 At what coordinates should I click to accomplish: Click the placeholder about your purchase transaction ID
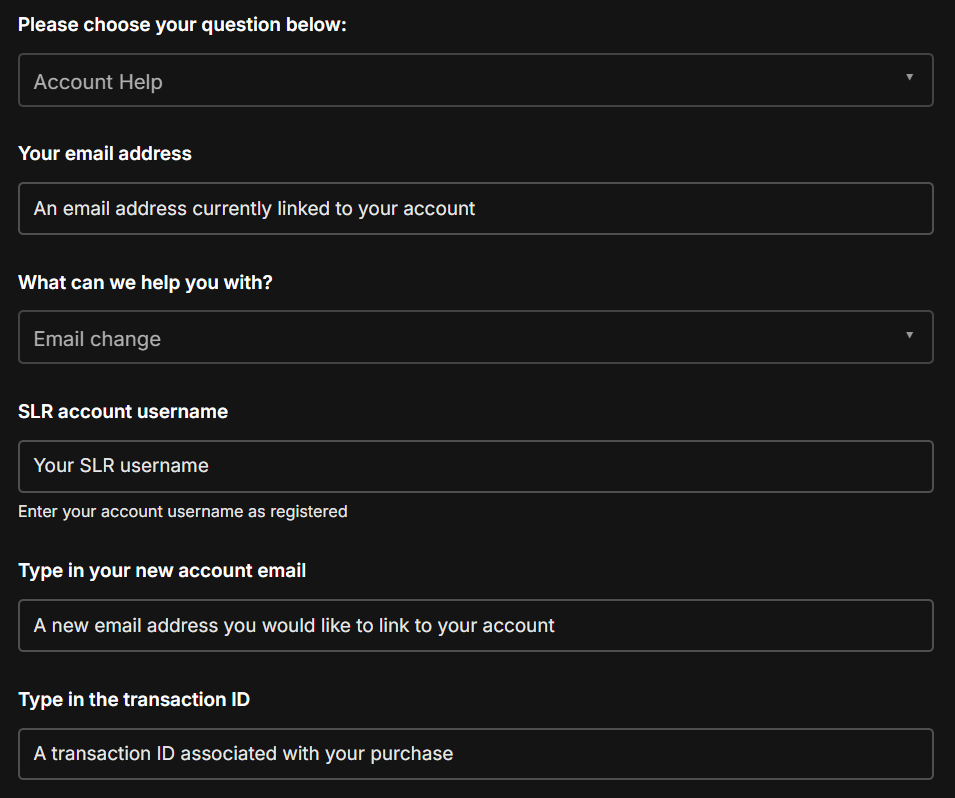tap(243, 754)
